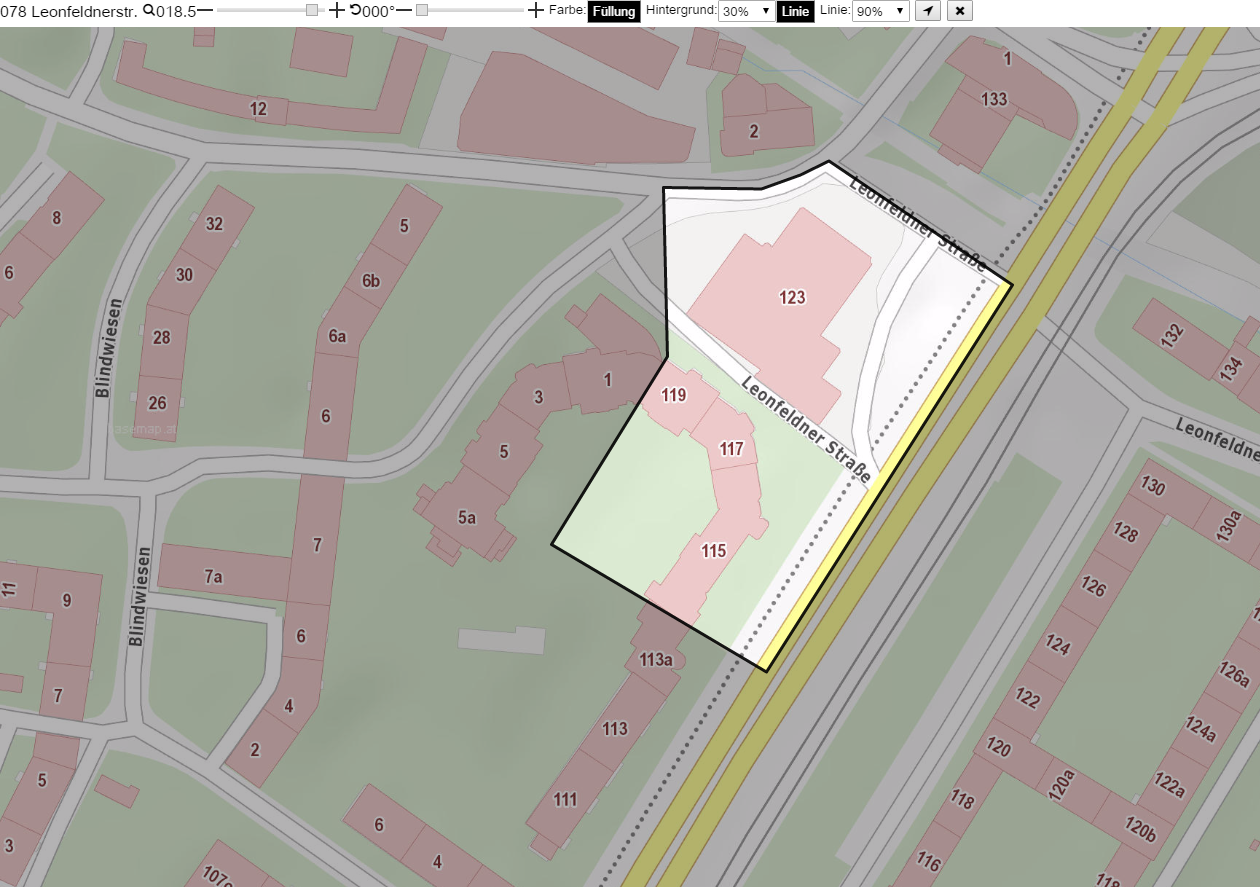The image size is (1260, 887).
Task: Open the Hintergrund opacity dropdown
Action: [x=746, y=12]
